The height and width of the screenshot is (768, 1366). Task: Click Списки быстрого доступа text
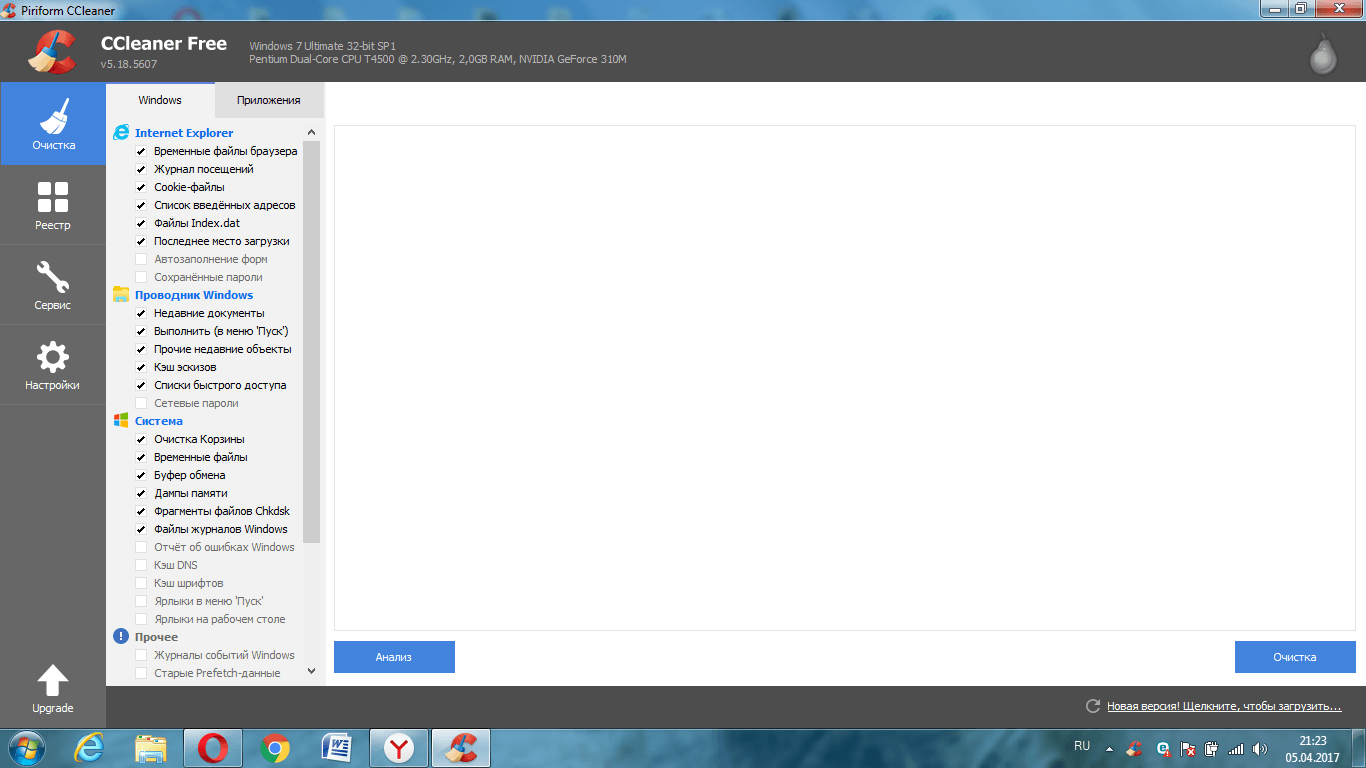coord(220,385)
